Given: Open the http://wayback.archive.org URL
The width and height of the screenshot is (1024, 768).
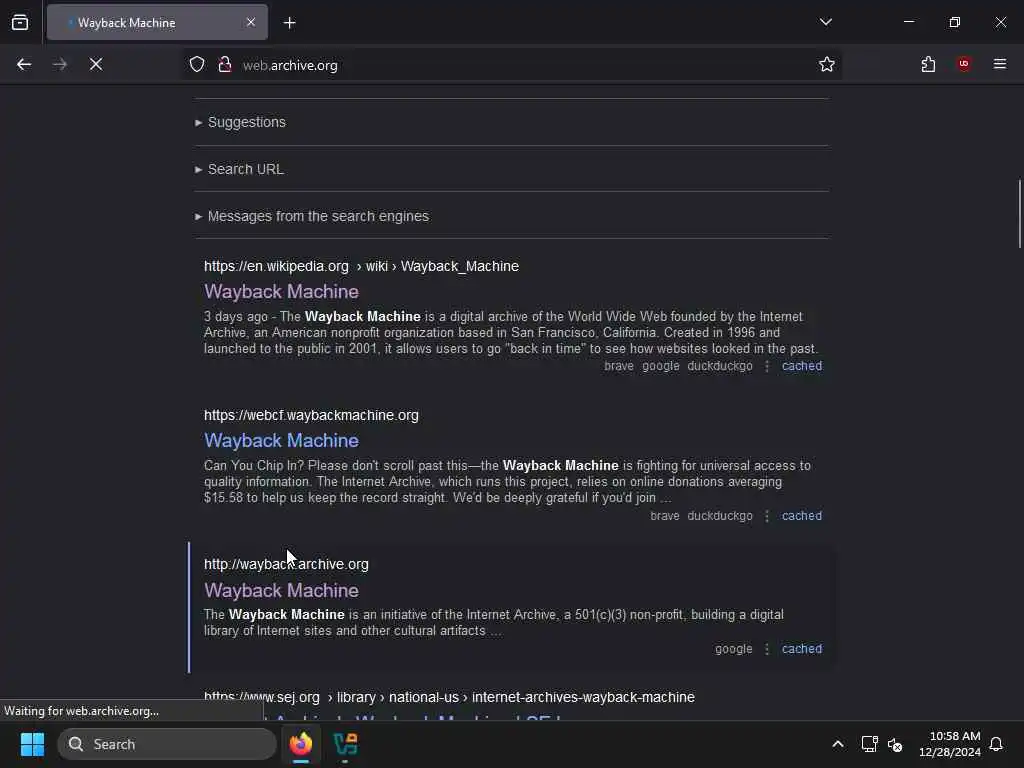Looking at the screenshot, I should tap(286, 564).
